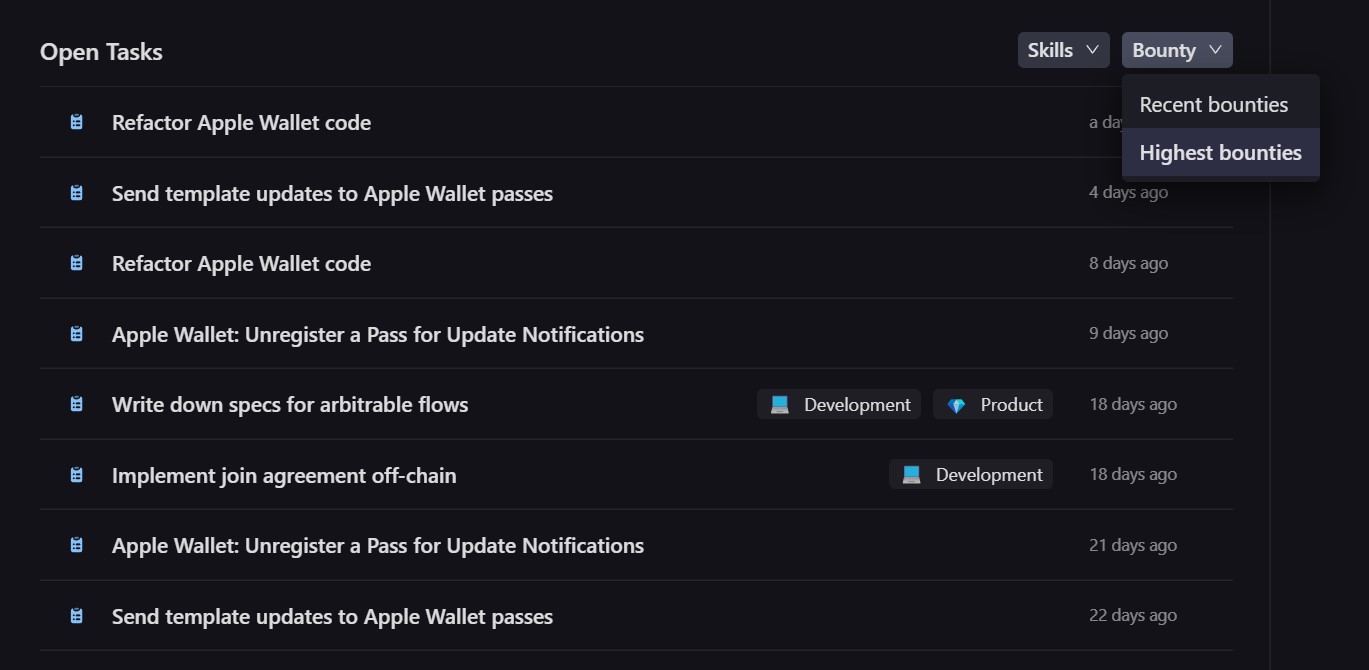Click the task icon beside "Implement join agreement off-chain"

coord(76,475)
